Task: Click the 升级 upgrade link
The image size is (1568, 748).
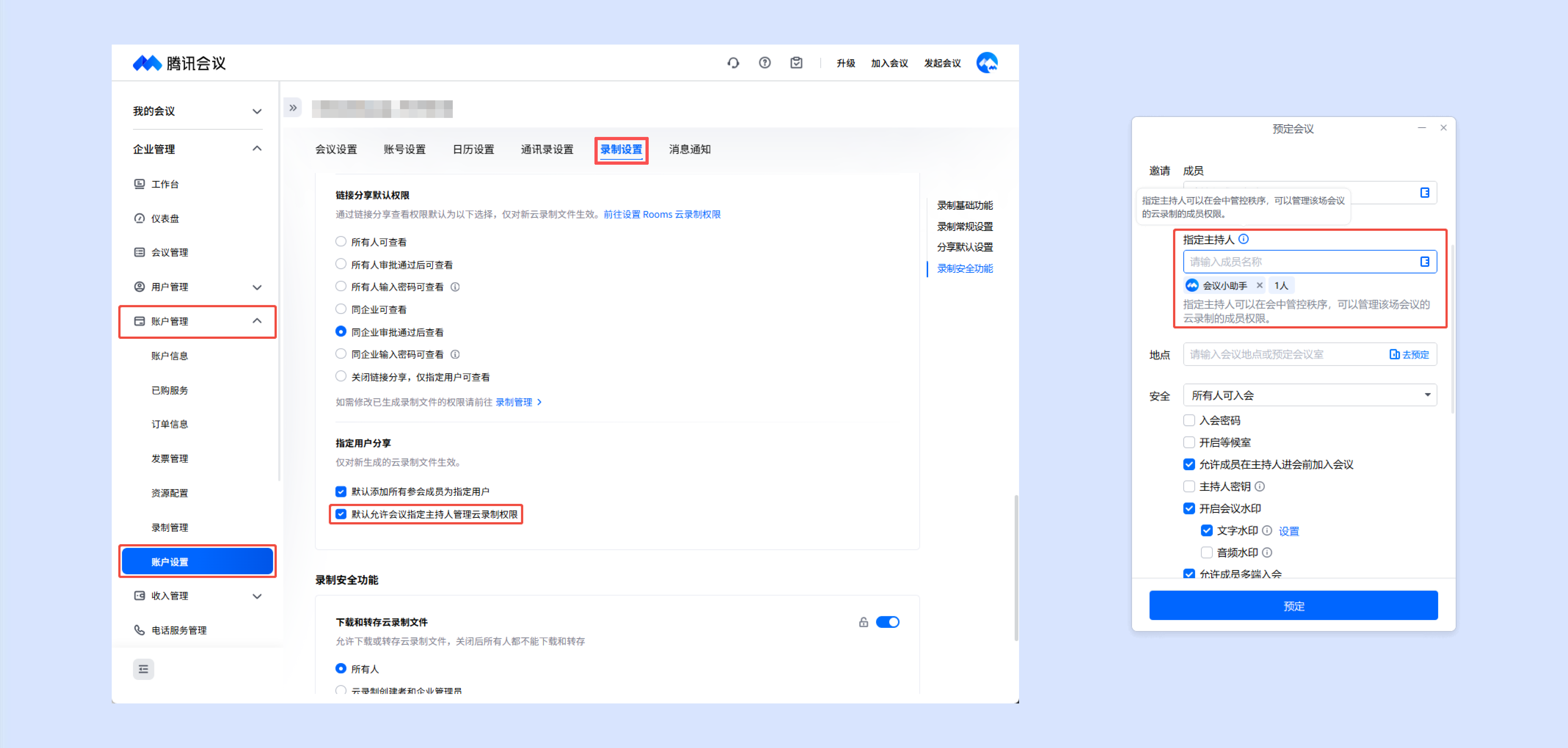Action: point(845,63)
